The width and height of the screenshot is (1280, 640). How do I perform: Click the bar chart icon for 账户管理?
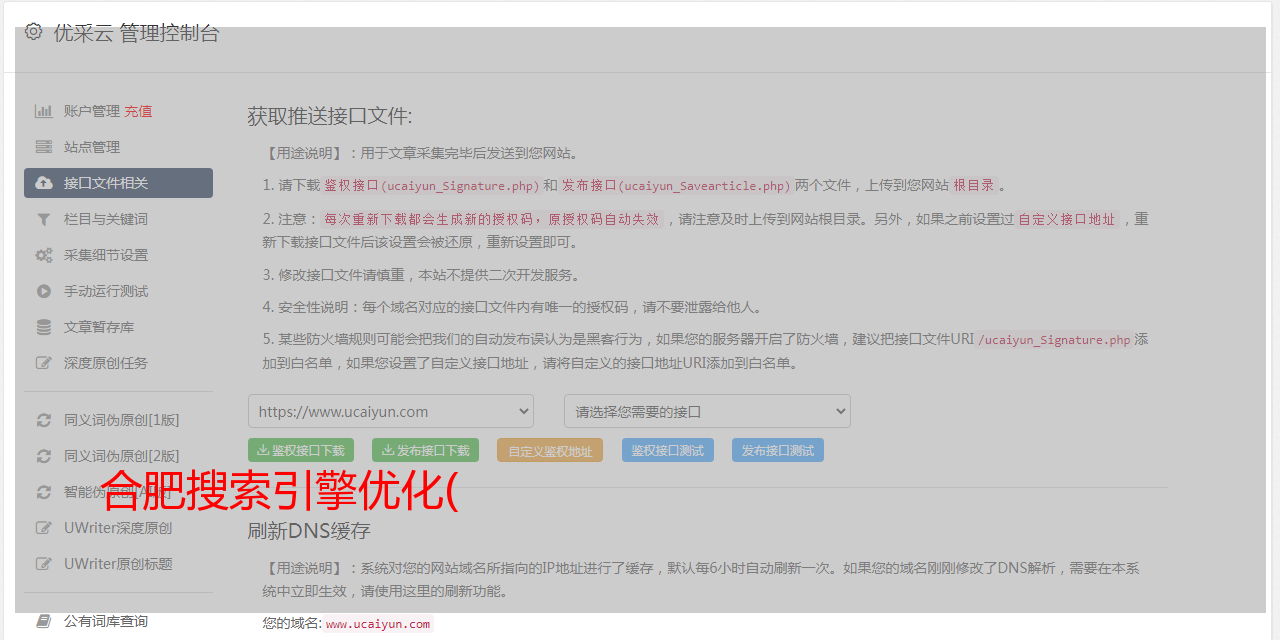click(x=44, y=111)
